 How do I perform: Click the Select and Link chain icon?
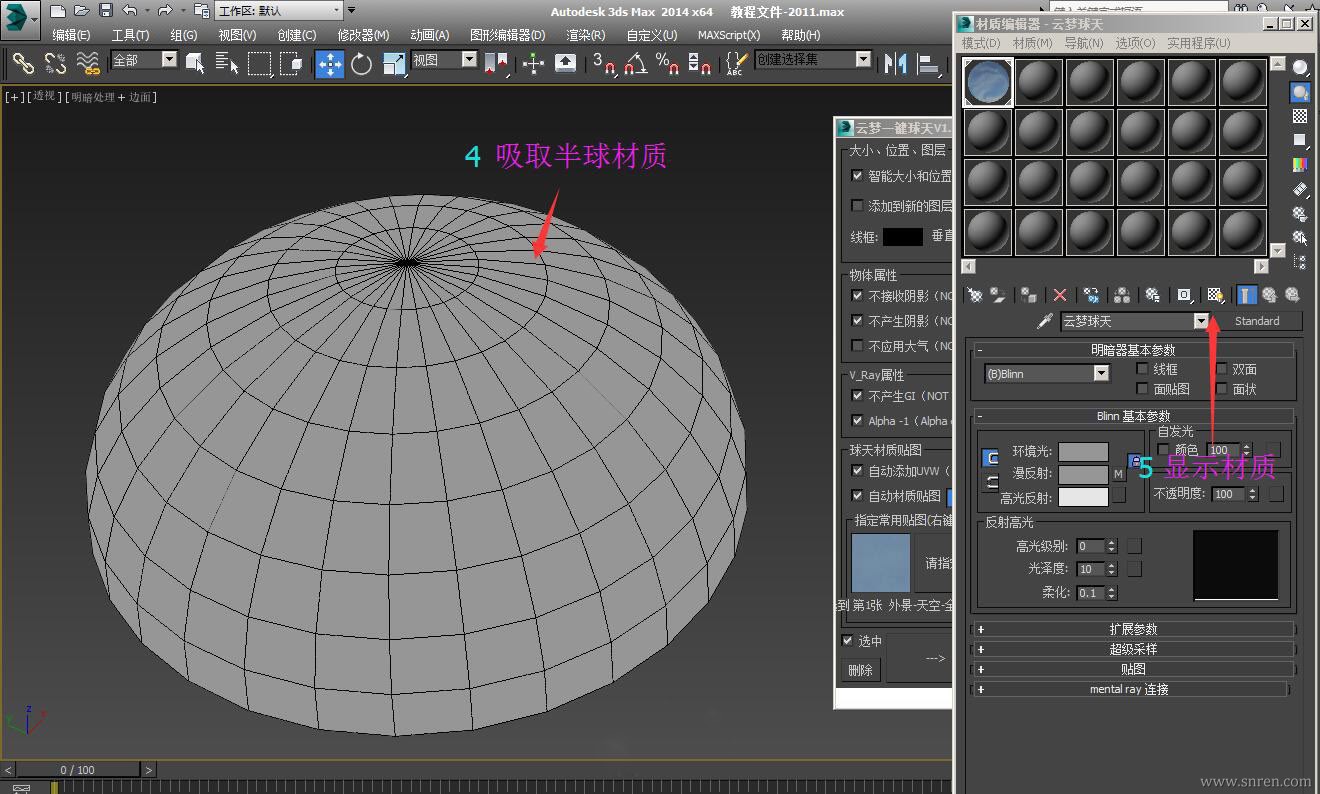click(x=23, y=64)
